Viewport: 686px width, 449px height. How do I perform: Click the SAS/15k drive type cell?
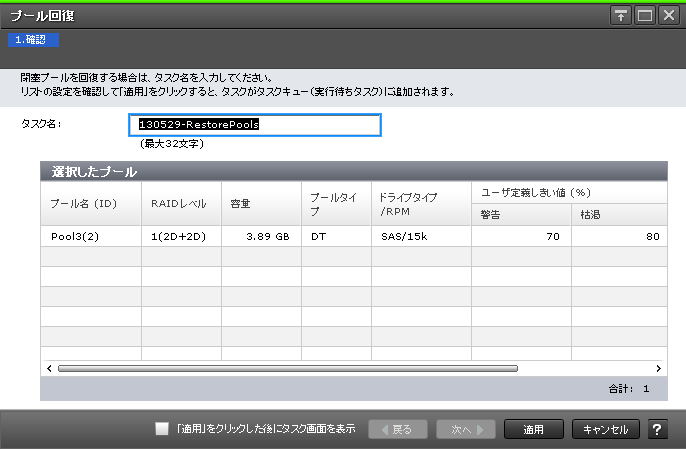pyautogui.click(x=421, y=237)
